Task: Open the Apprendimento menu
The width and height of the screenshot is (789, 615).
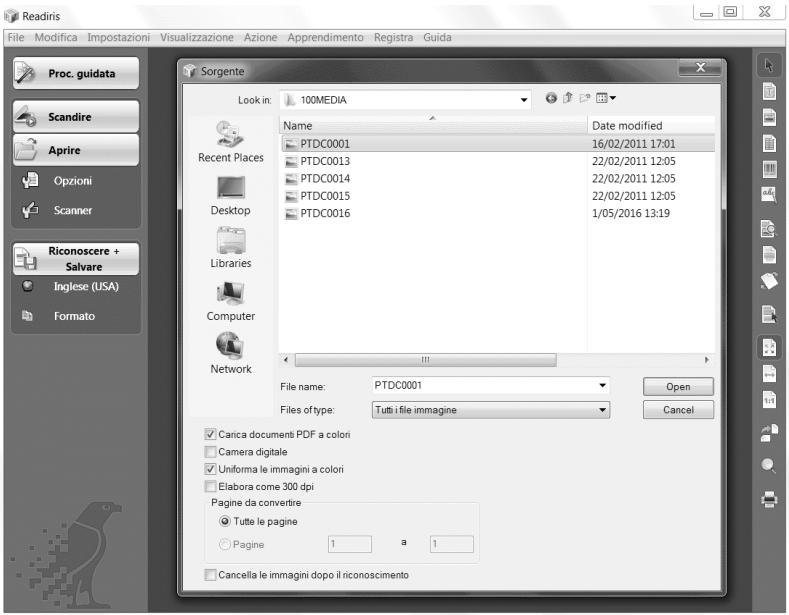Action: pyautogui.click(x=325, y=37)
